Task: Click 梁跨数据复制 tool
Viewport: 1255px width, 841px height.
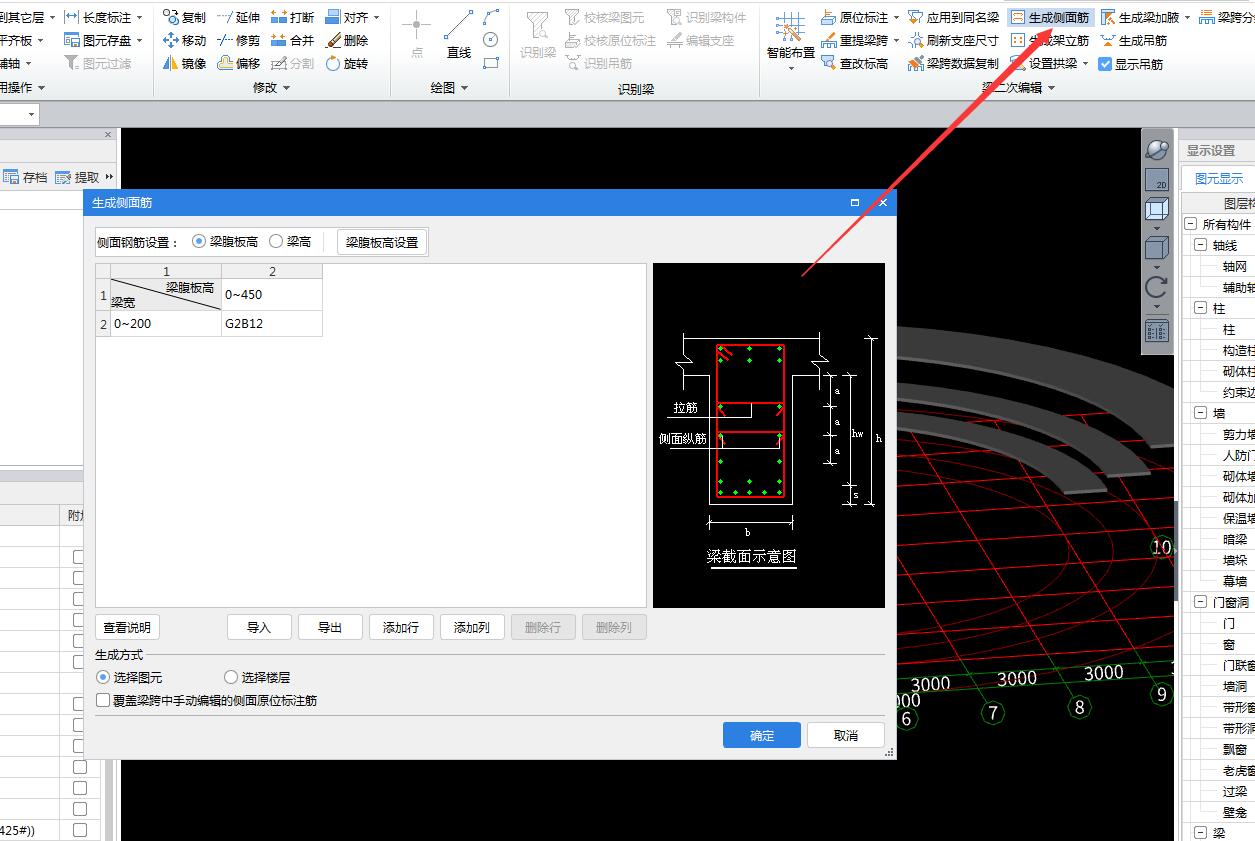Action: 953,63
